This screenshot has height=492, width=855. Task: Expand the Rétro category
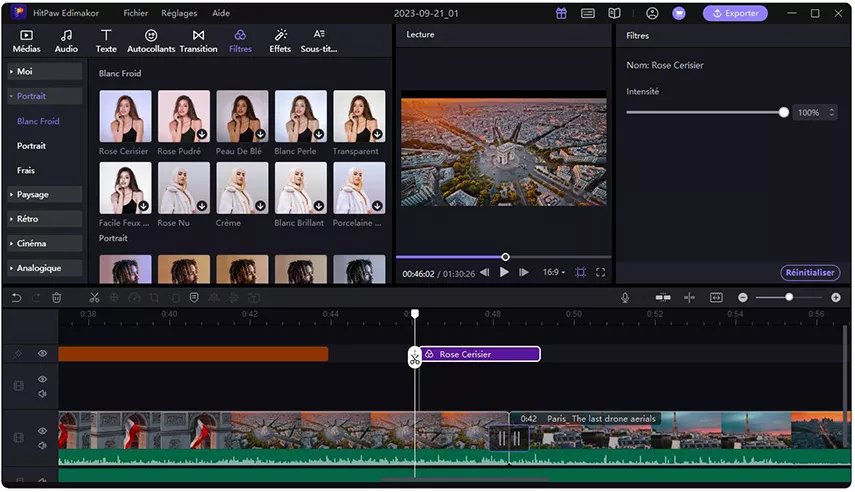(45, 219)
